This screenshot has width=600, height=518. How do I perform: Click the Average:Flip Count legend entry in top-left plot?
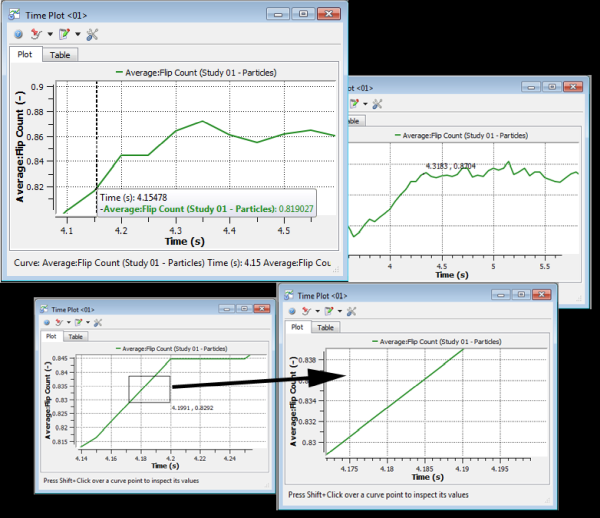[196, 72]
